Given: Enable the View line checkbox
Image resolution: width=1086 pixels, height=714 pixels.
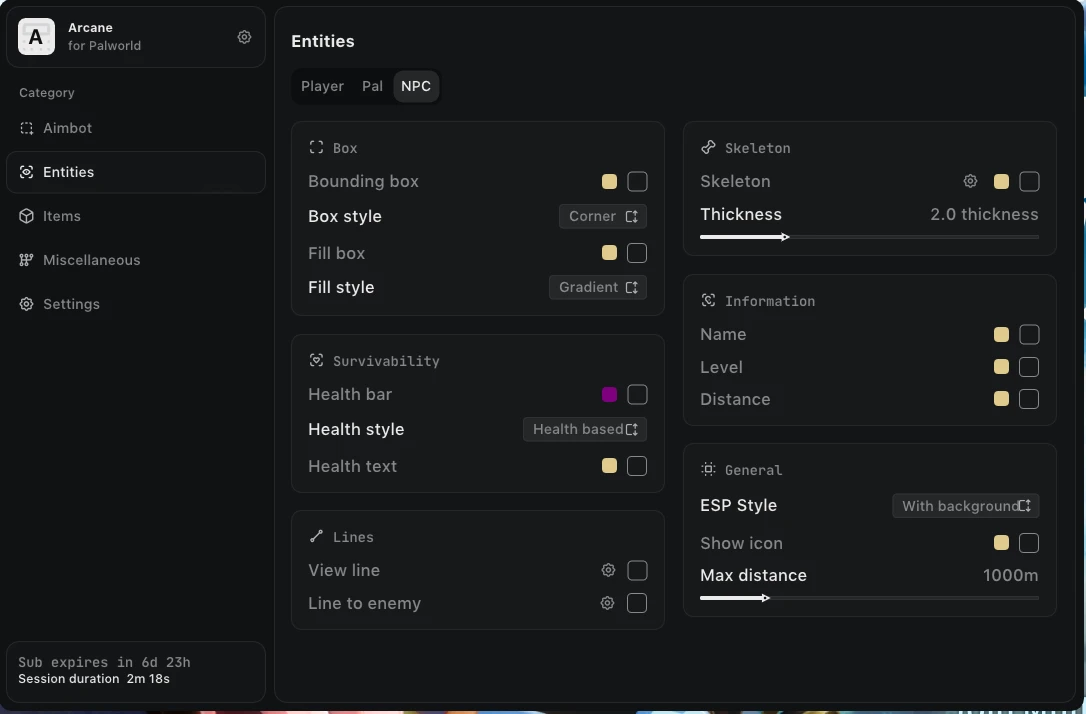Looking at the screenshot, I should (x=637, y=570).
